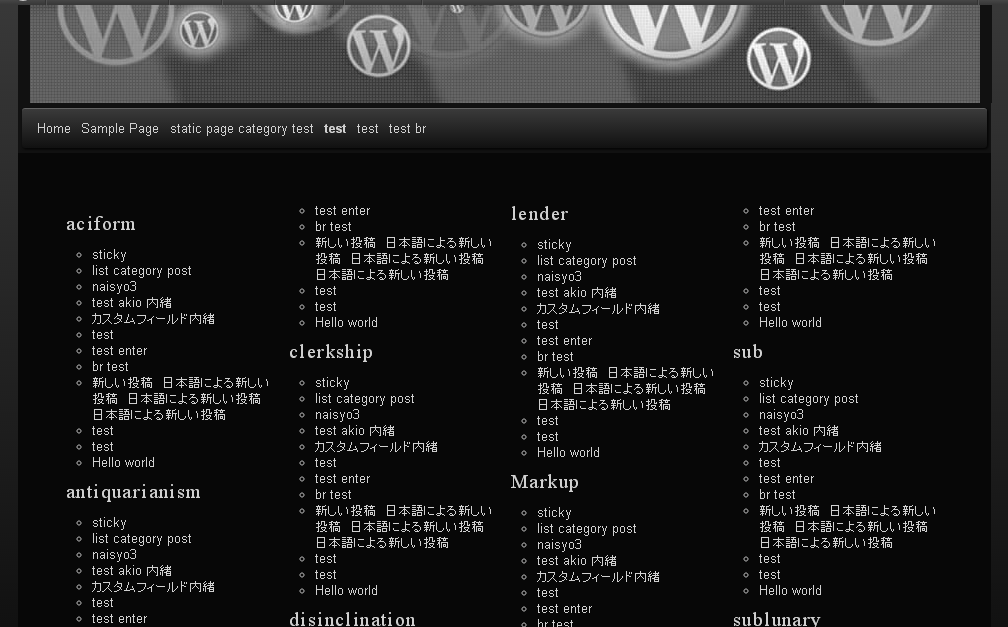Open the sticky post under sub

point(776,383)
